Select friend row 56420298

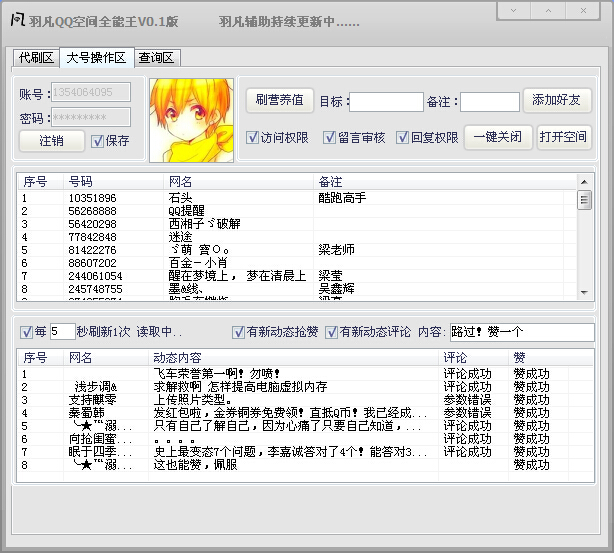[x=296, y=224]
